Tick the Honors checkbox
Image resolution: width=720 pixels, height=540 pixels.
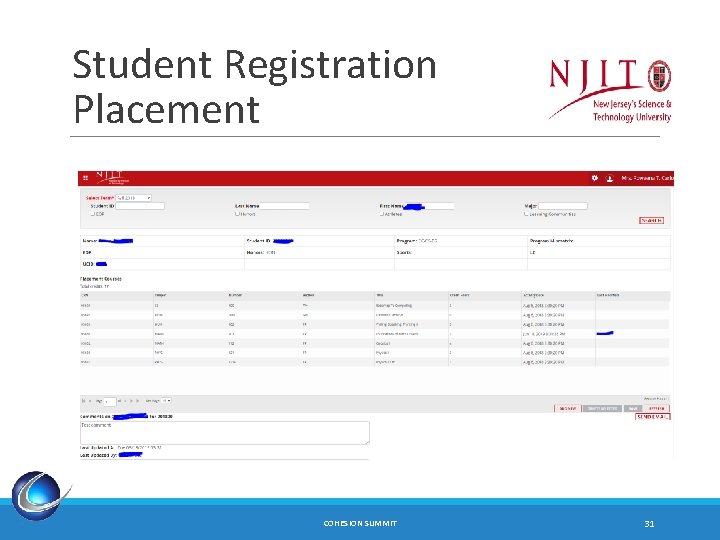tap(237, 214)
